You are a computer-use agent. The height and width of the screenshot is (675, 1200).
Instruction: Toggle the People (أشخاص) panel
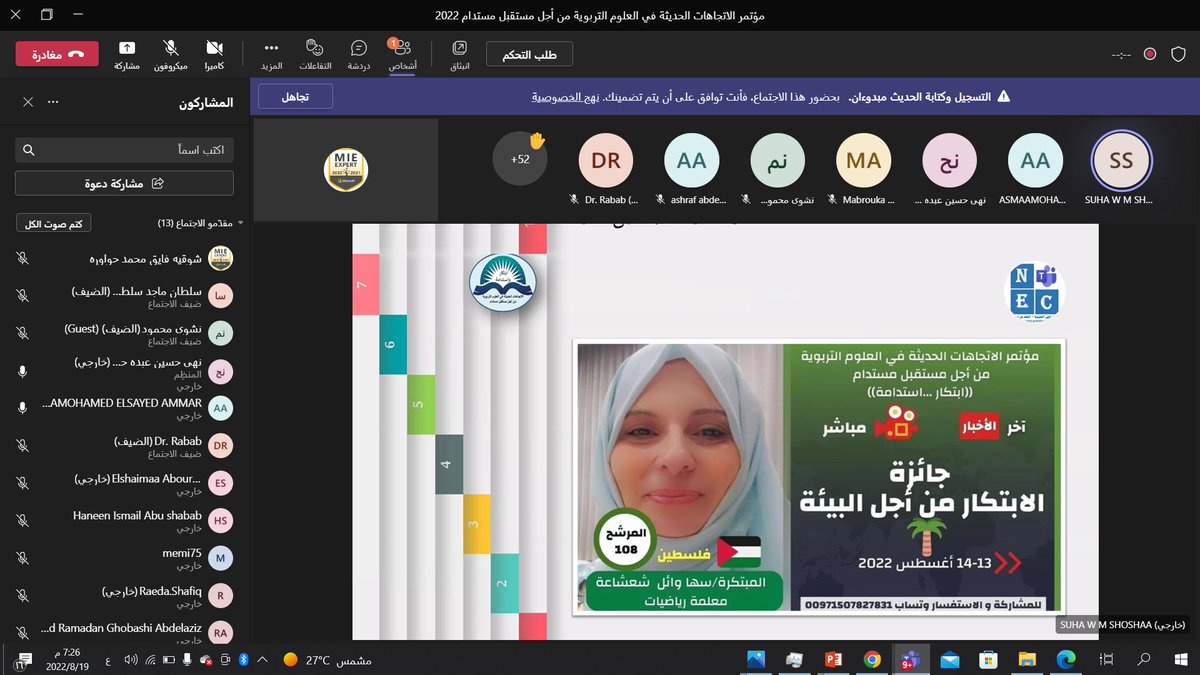[x=402, y=54]
